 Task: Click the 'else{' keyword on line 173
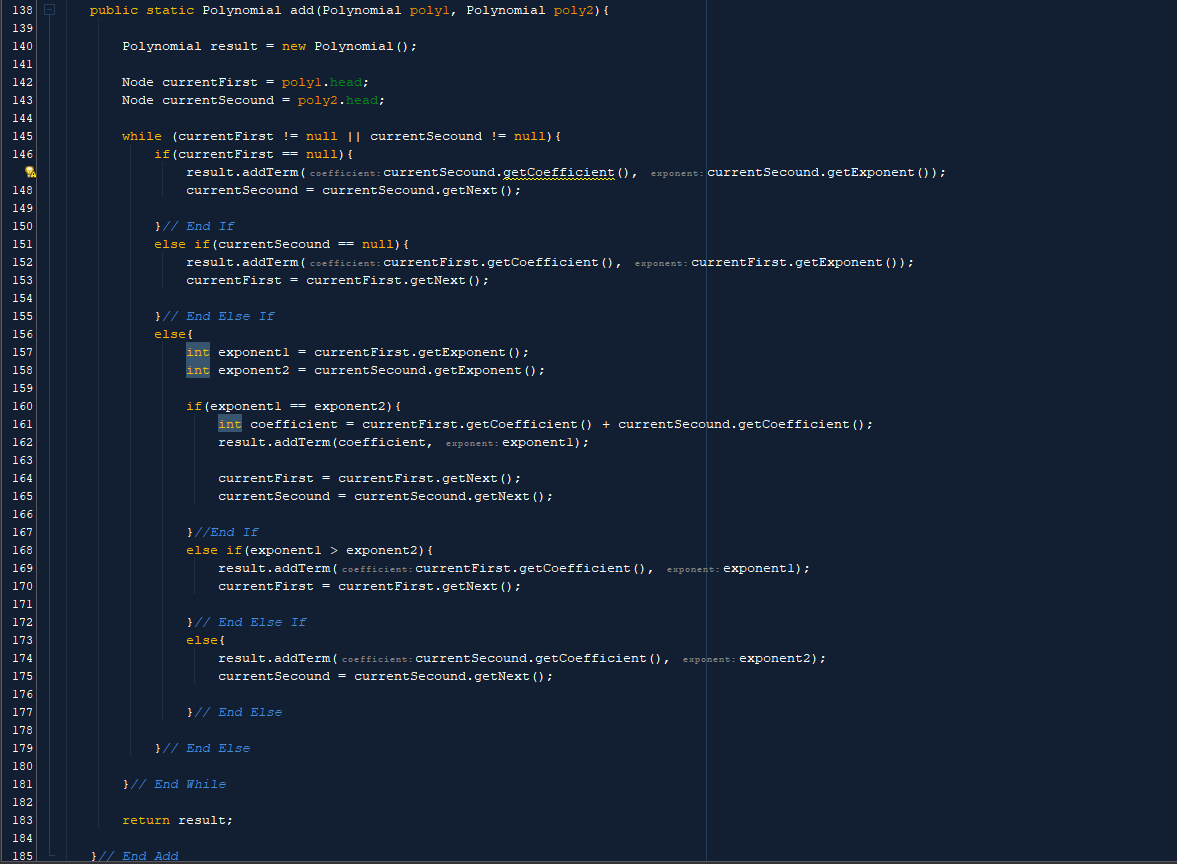coord(206,641)
